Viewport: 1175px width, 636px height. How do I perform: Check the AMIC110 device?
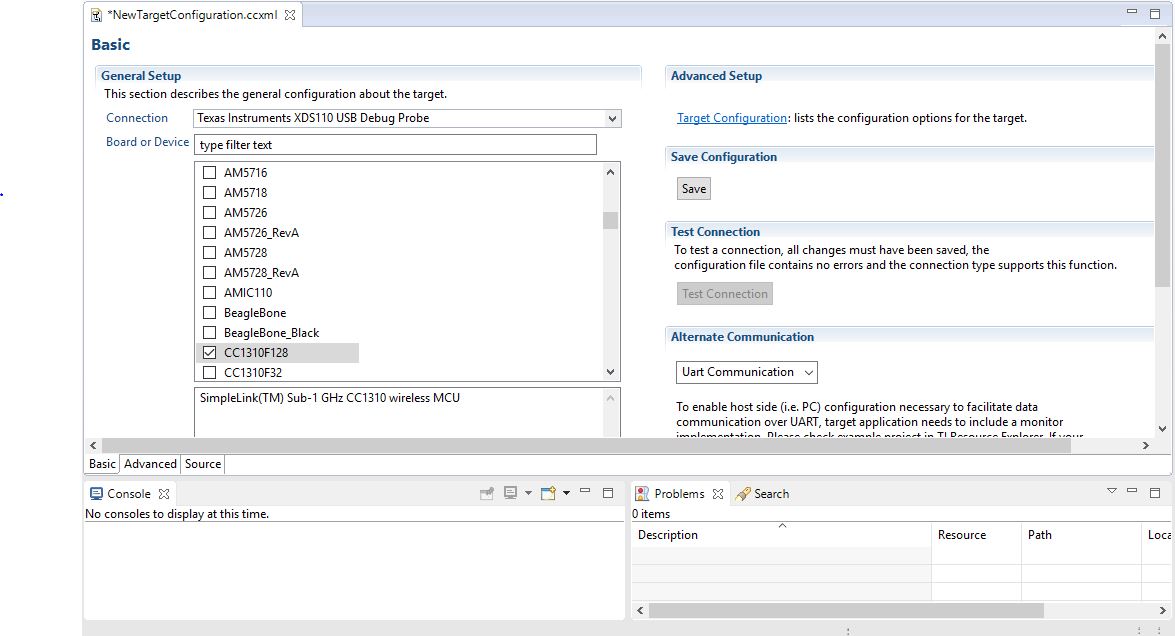tap(210, 293)
